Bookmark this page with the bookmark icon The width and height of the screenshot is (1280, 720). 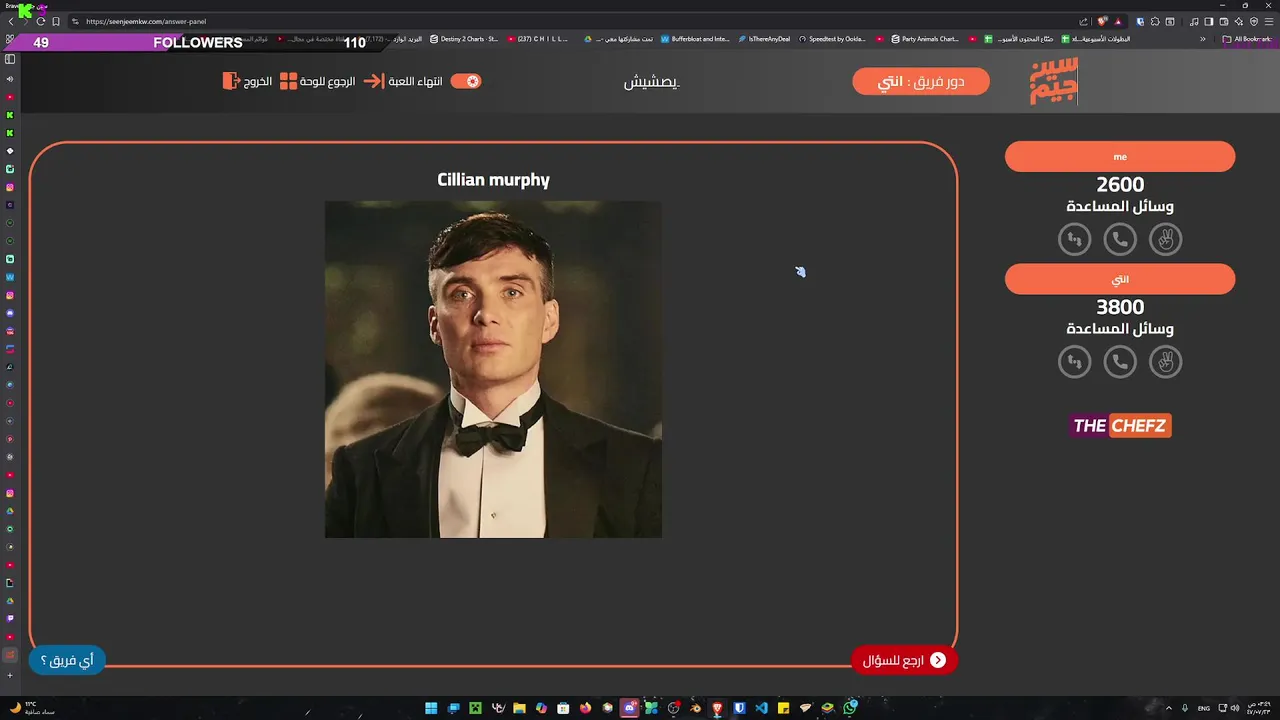coord(56,22)
